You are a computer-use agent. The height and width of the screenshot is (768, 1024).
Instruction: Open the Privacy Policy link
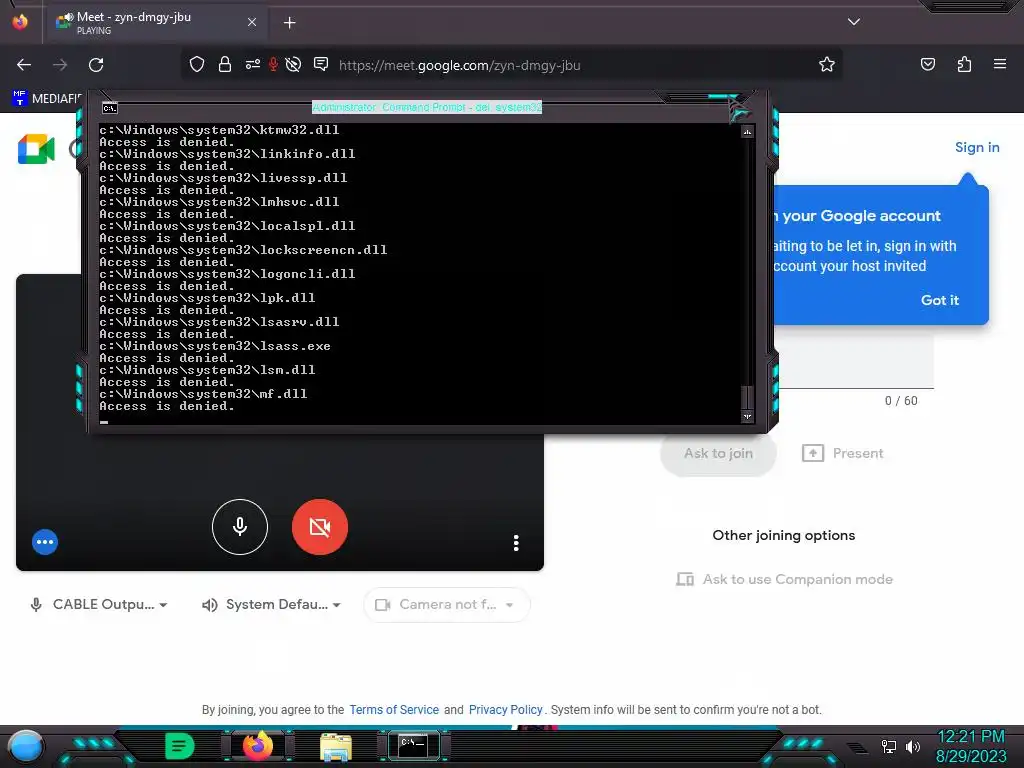tap(505, 710)
